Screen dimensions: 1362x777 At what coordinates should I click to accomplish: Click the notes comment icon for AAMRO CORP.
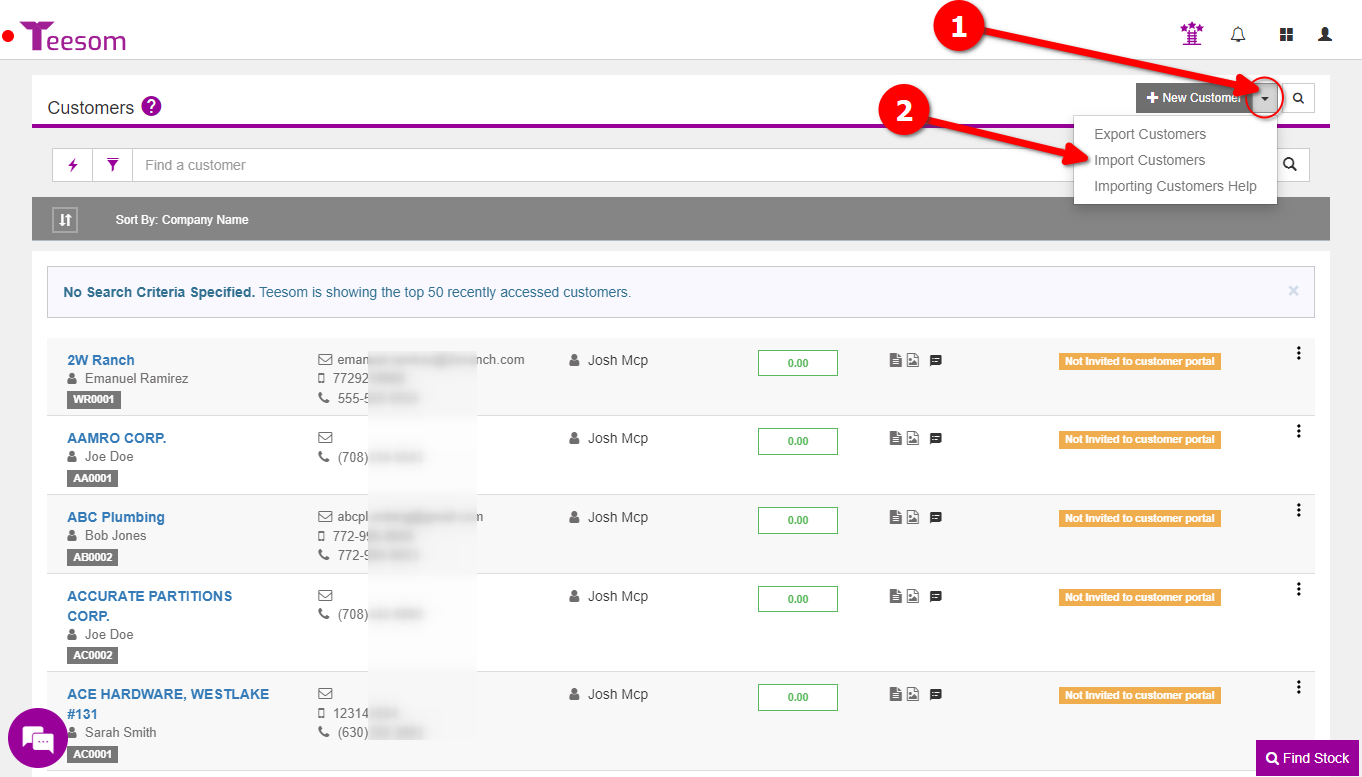[936, 438]
